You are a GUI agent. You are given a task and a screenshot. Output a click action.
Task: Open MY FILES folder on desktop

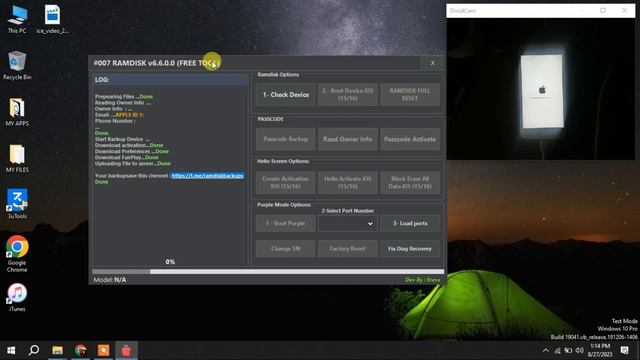click(x=17, y=158)
